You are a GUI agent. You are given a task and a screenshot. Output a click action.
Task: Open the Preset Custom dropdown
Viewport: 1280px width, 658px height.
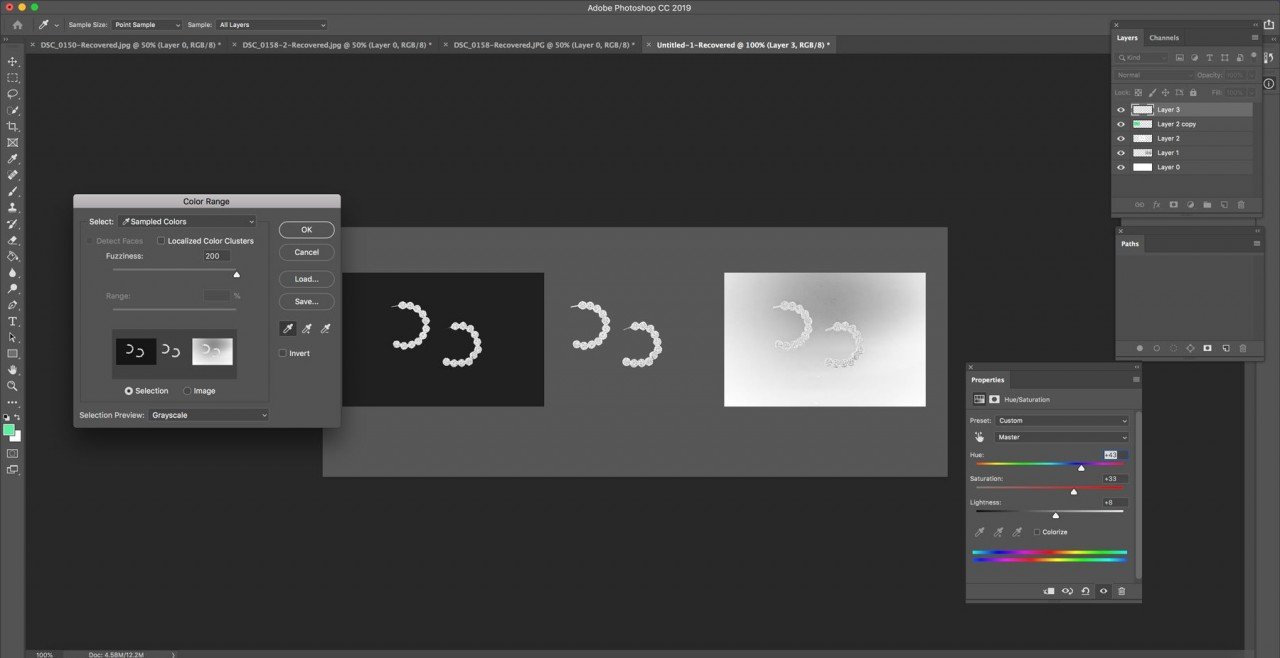tap(1061, 421)
